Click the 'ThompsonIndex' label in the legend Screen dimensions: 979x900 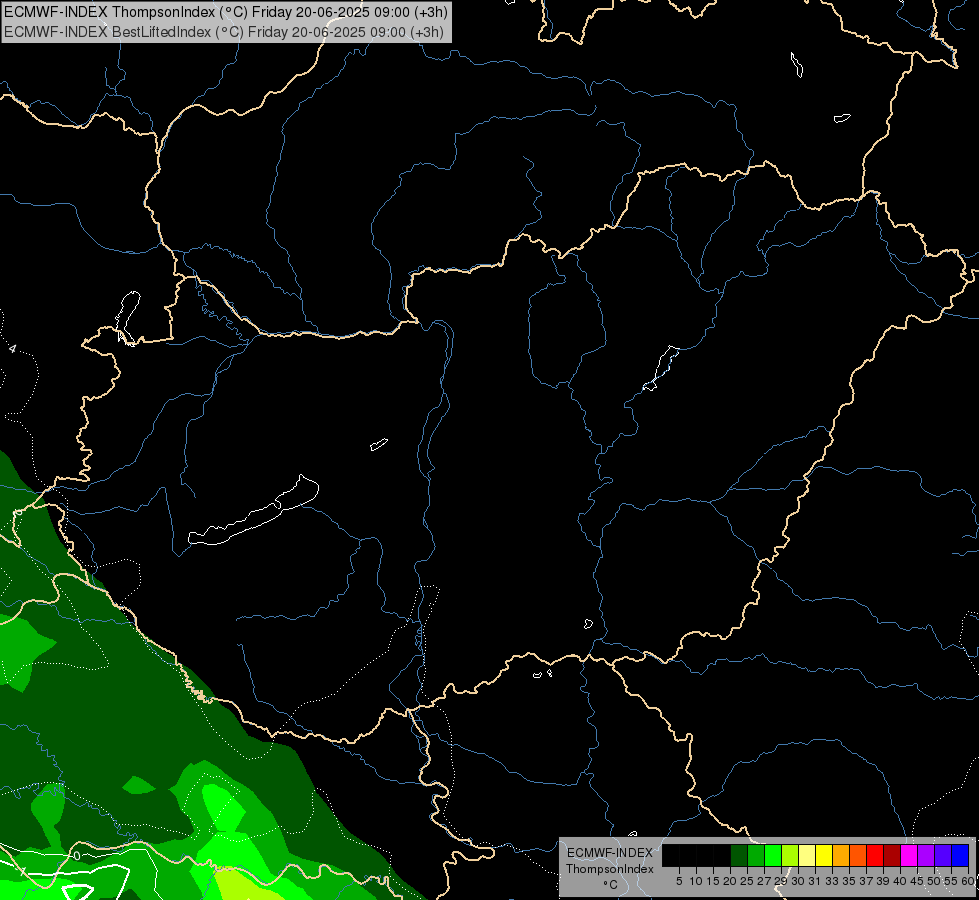pyautogui.click(x=610, y=869)
